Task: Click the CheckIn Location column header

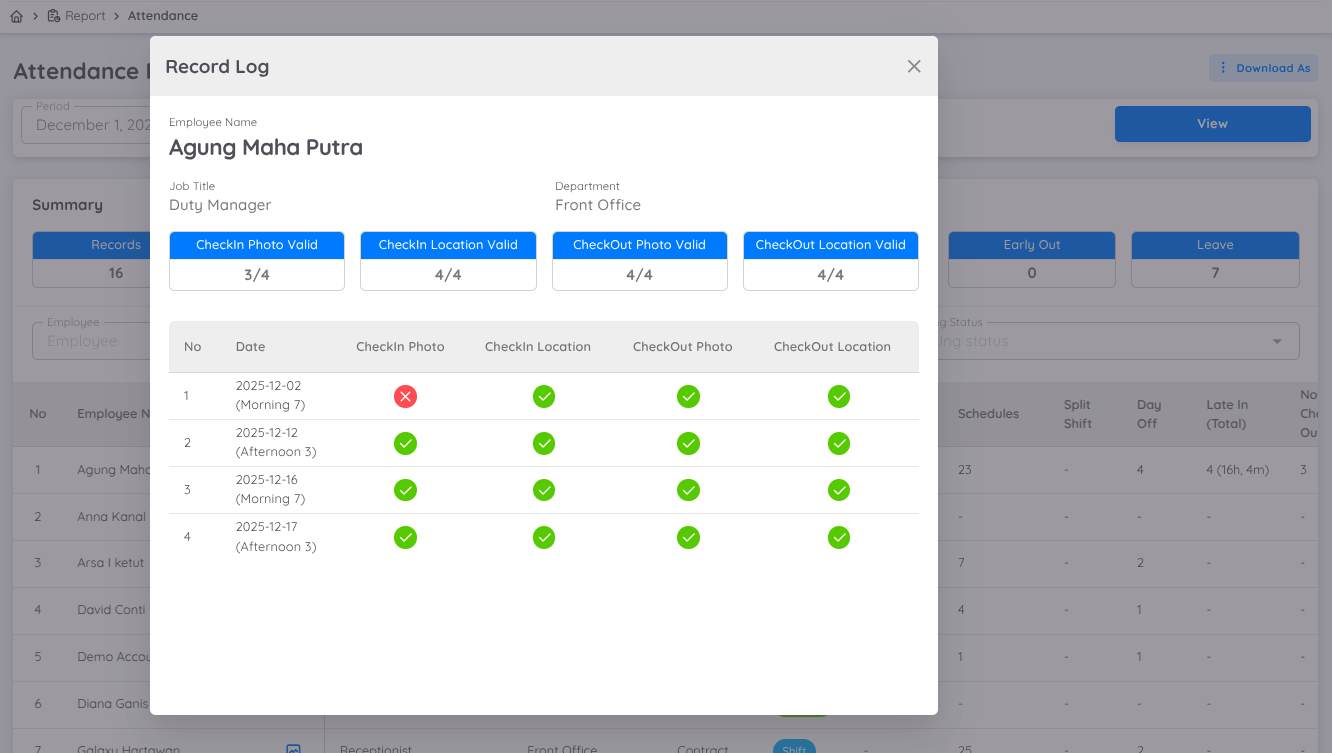Action: pos(537,347)
